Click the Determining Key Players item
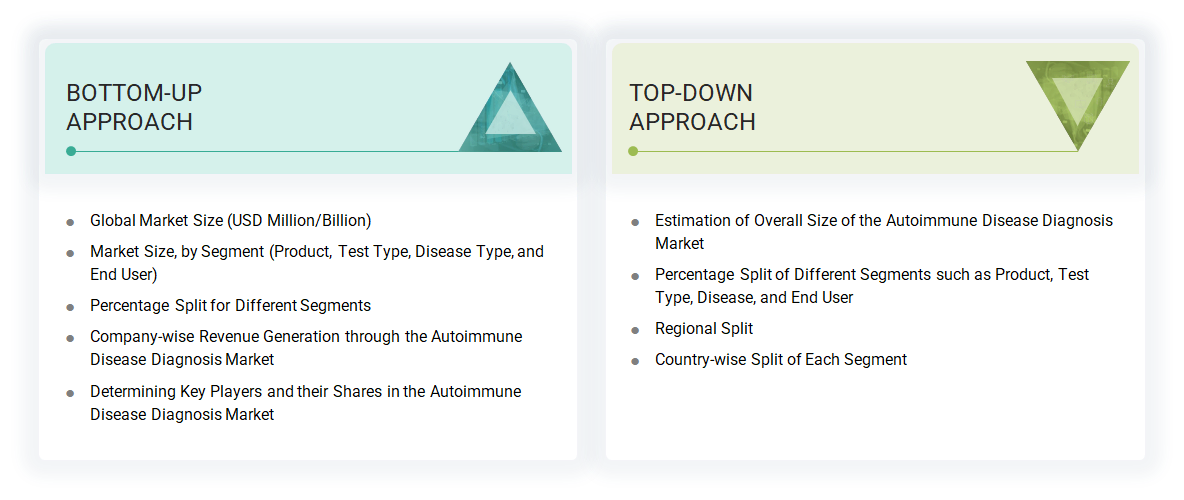Image resolution: width=1184 pixels, height=500 pixels. click(x=305, y=402)
